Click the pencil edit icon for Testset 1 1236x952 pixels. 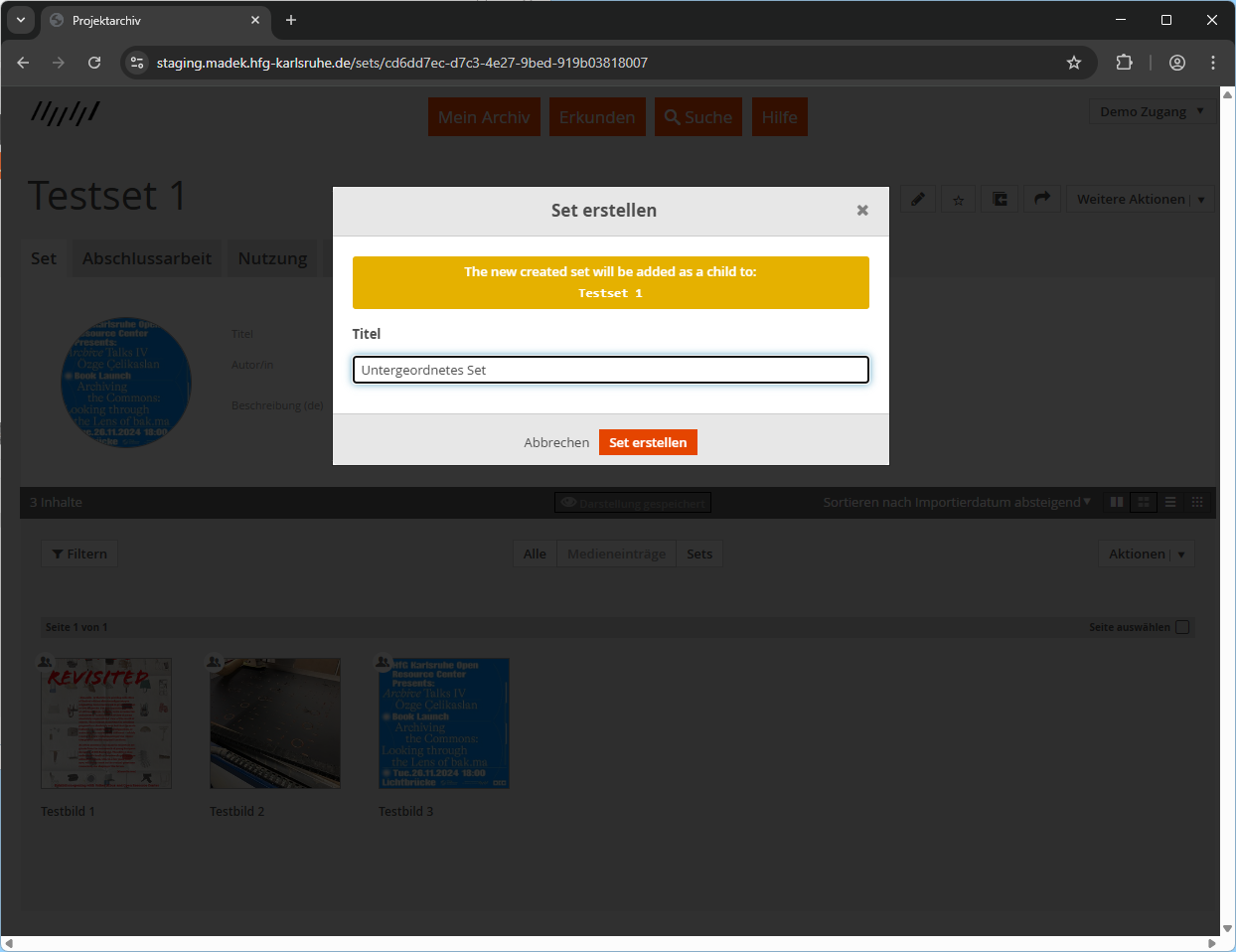pos(918,199)
